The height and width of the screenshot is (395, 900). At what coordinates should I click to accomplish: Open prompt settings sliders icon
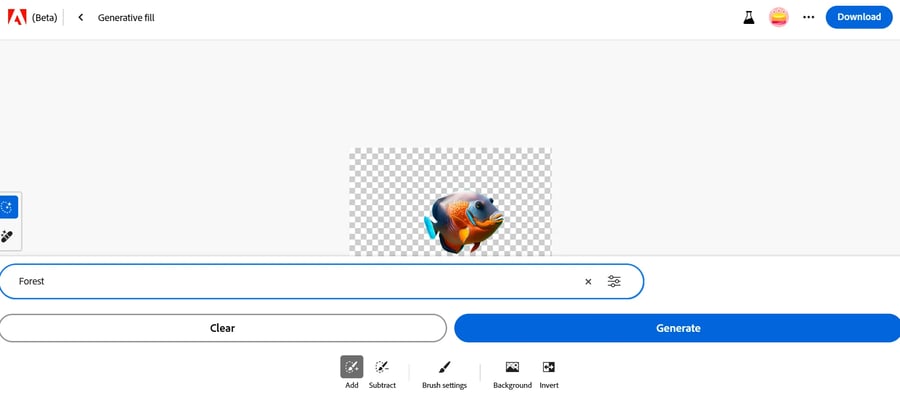click(x=614, y=281)
